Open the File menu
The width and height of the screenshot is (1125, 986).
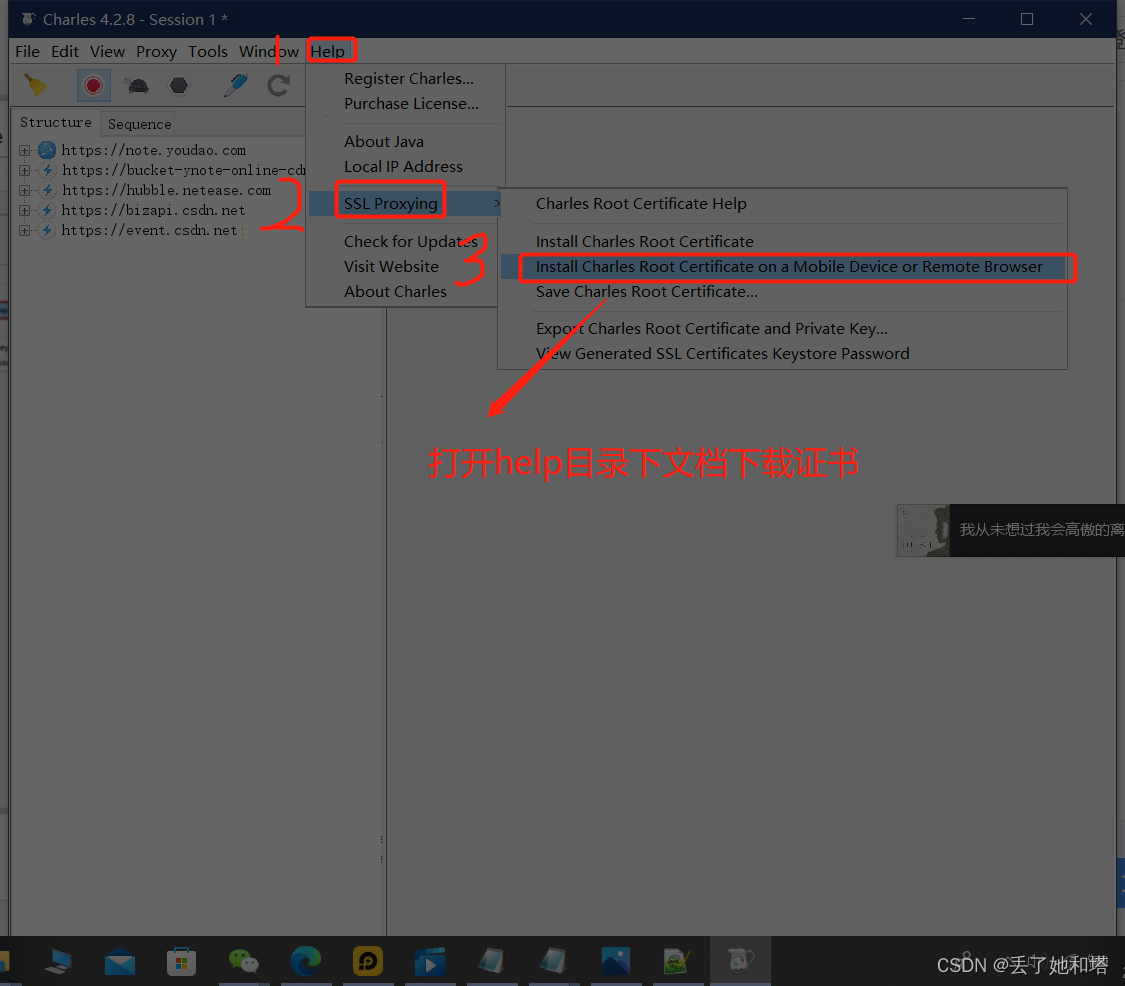27,51
